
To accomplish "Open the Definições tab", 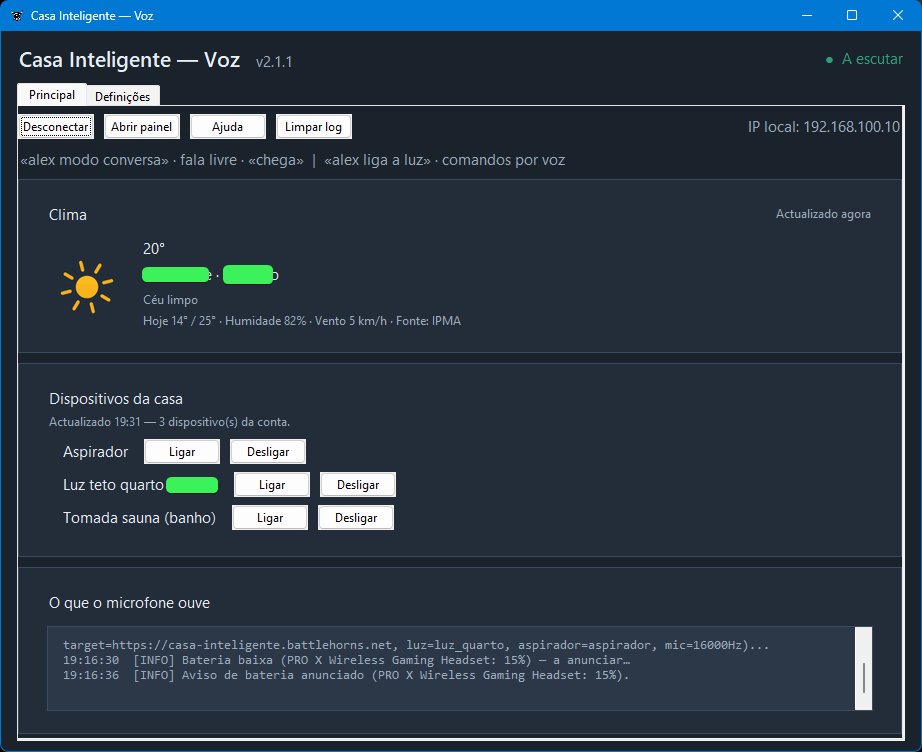I will point(122,96).
